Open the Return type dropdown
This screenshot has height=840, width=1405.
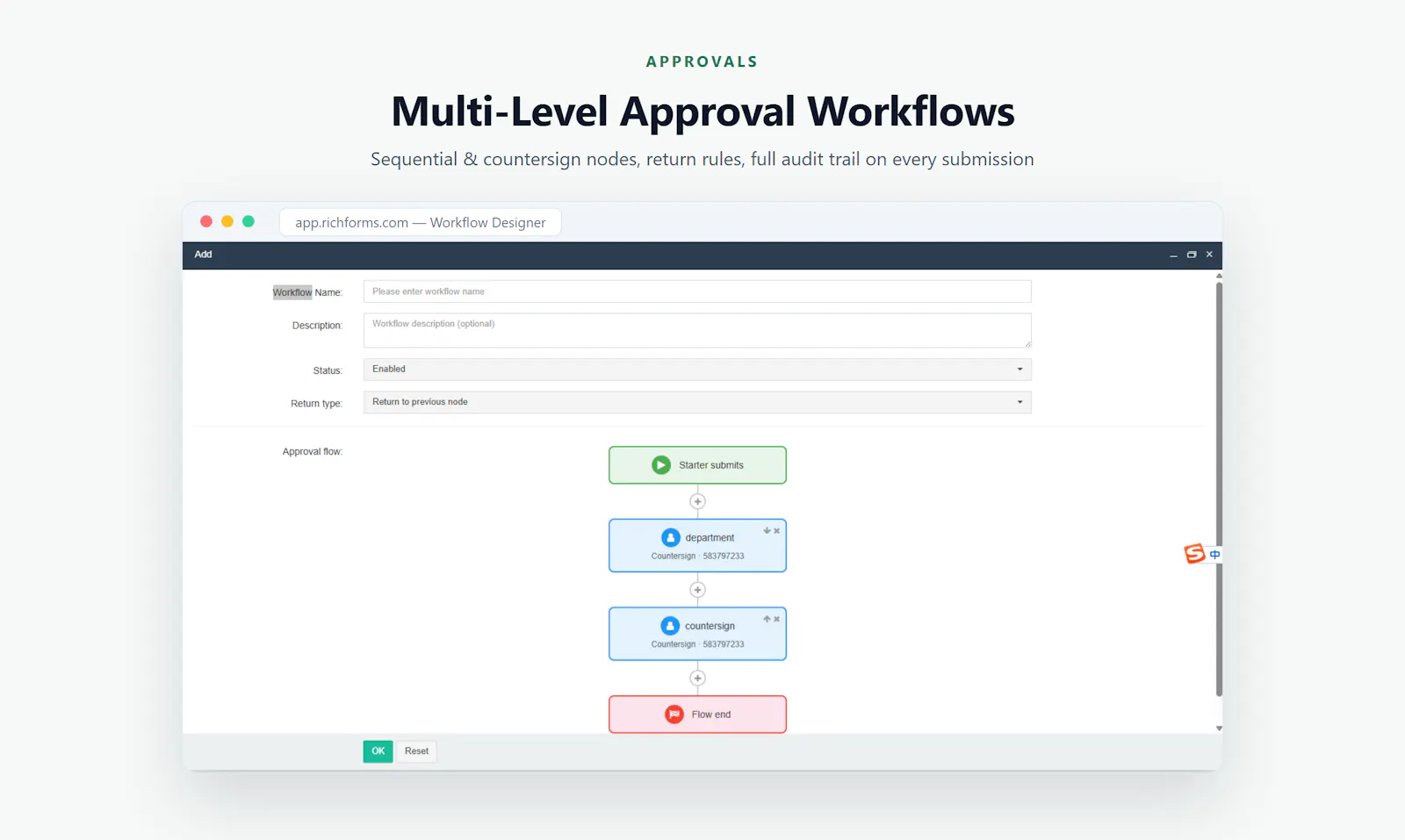coord(697,402)
